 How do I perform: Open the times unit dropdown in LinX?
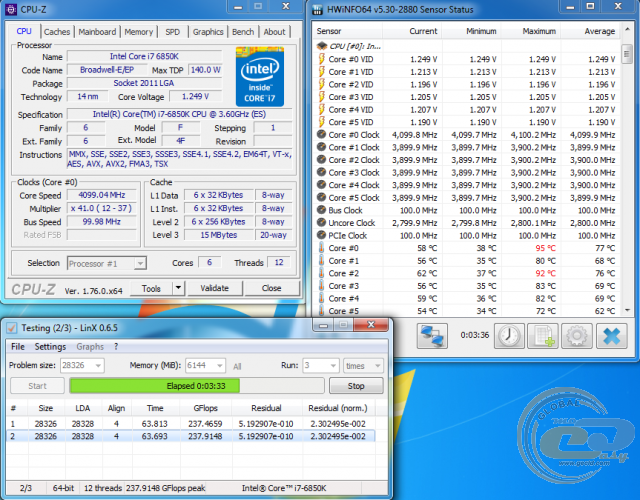[x=377, y=366]
